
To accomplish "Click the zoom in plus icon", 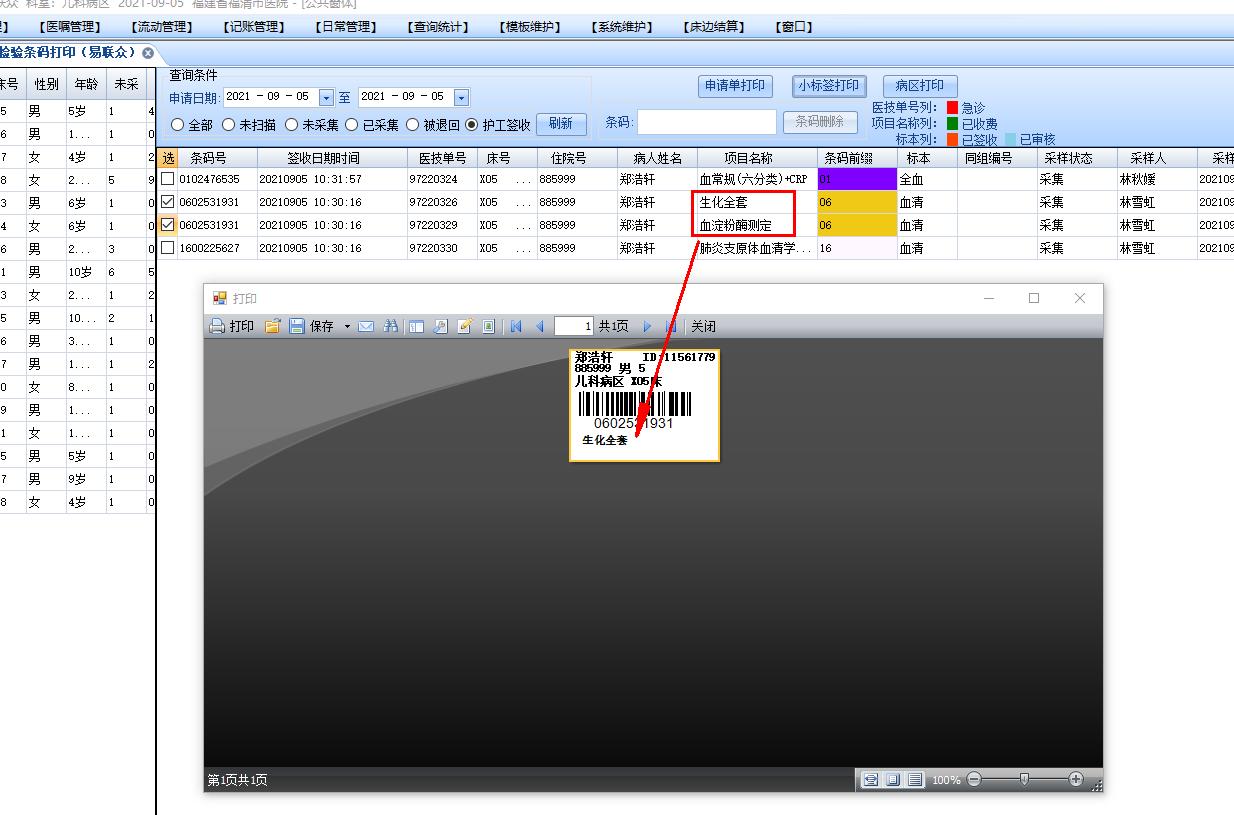I will 1076,779.
